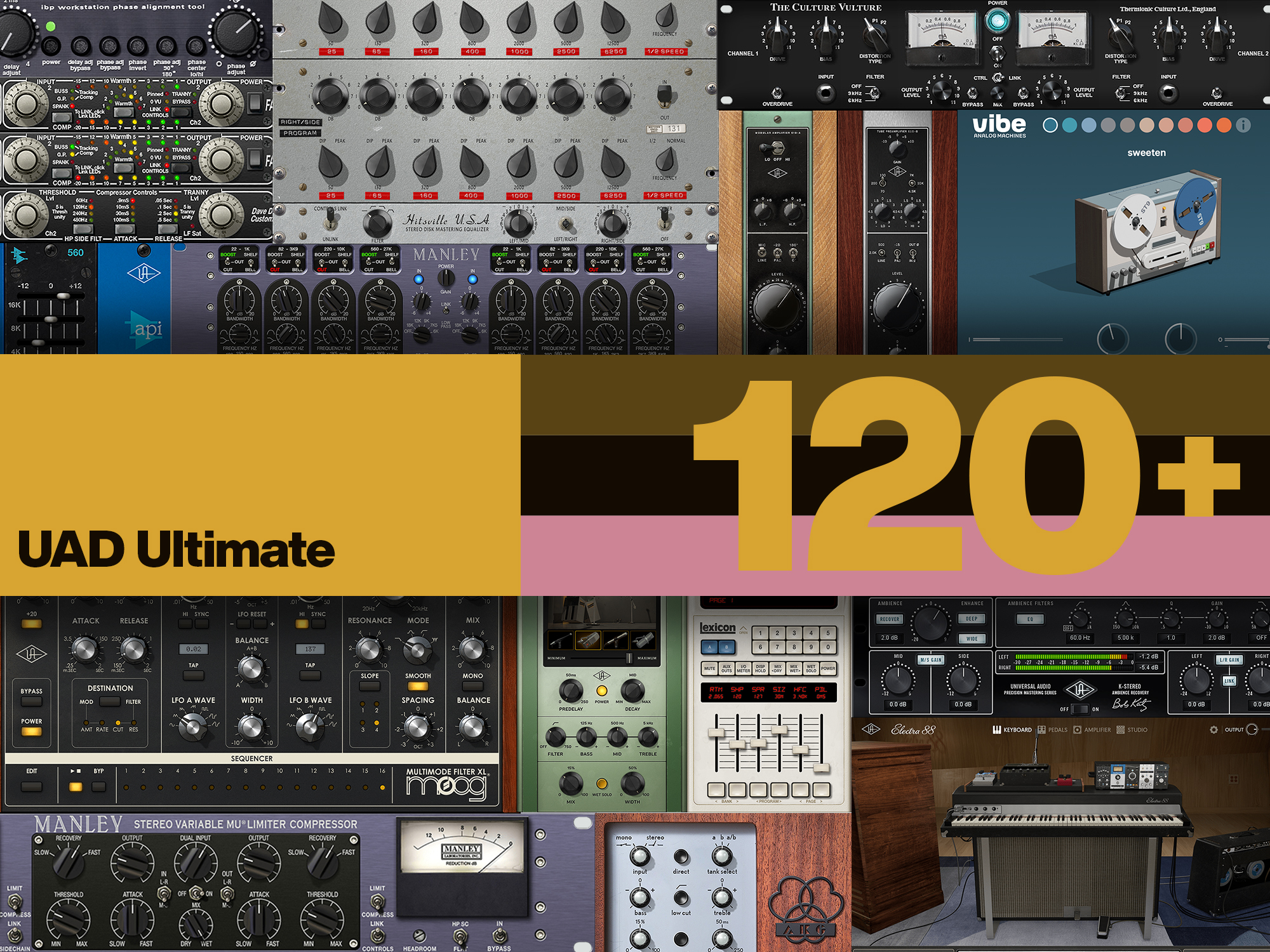Click the Lexicon RTM fader
Image resolution: width=1270 pixels, height=952 pixels.
click(x=716, y=732)
